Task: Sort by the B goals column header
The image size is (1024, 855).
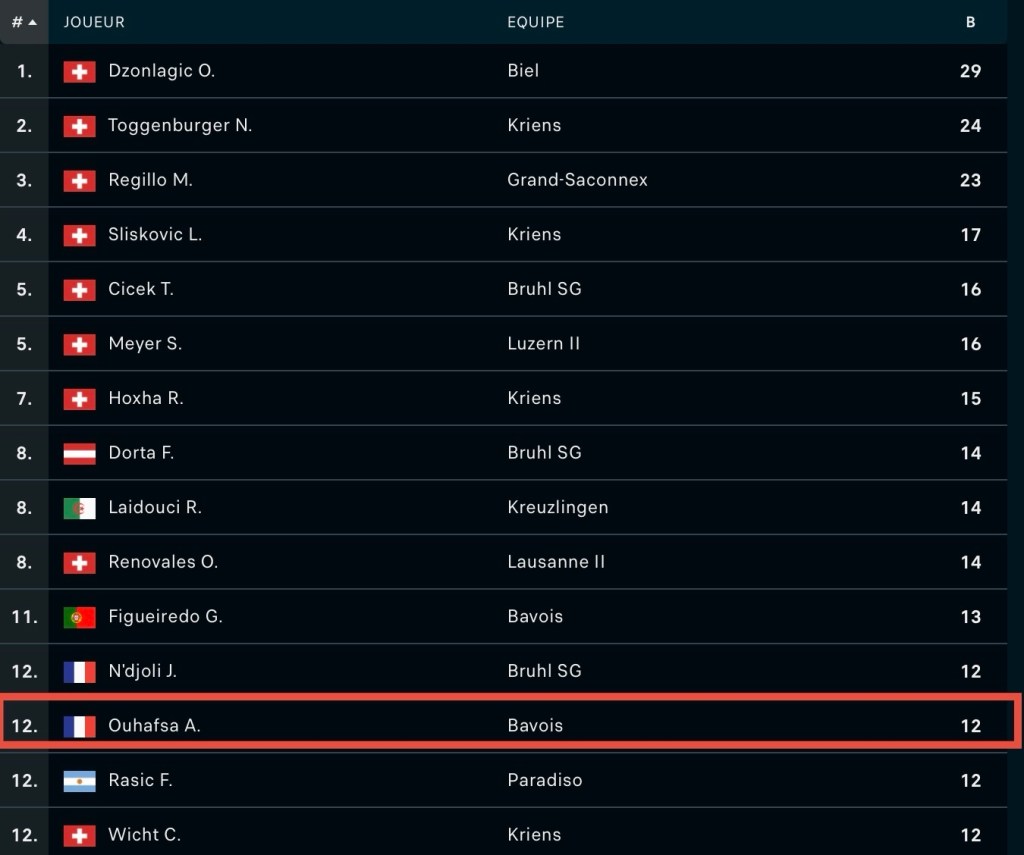Action: [x=970, y=22]
